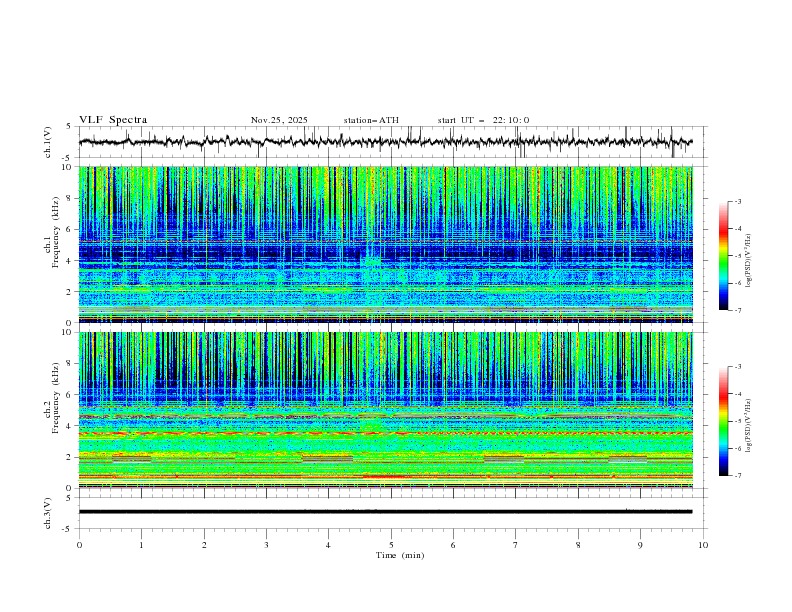This screenshot has height=612, width=792.
Task: Select the start UT 22:10:0 text
Action: pos(483,120)
